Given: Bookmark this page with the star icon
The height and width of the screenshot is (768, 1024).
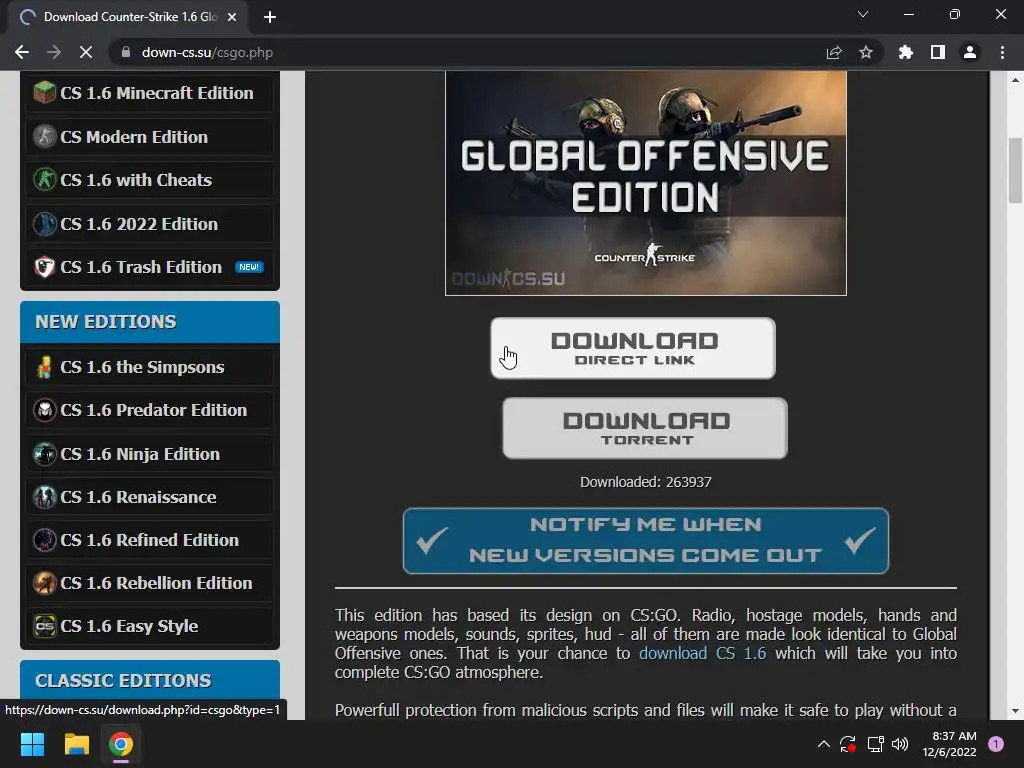Looking at the screenshot, I should [x=866, y=52].
